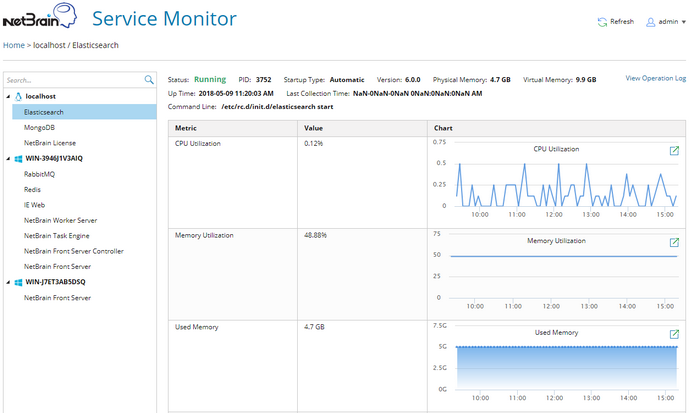Click the Refresh icon in header
Viewport: 689px width, 413px height.
click(x=602, y=21)
